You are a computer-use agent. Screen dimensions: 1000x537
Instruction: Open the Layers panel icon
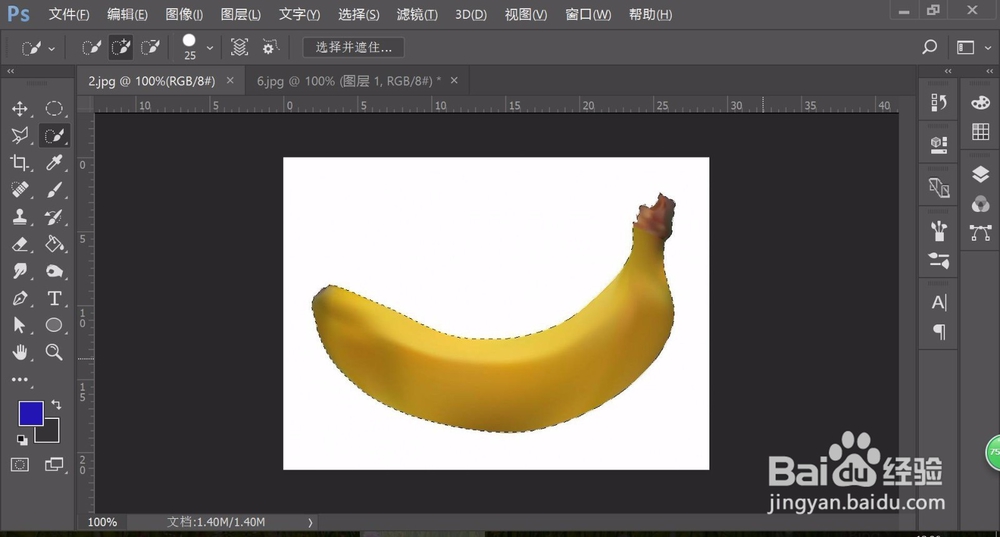point(981,174)
